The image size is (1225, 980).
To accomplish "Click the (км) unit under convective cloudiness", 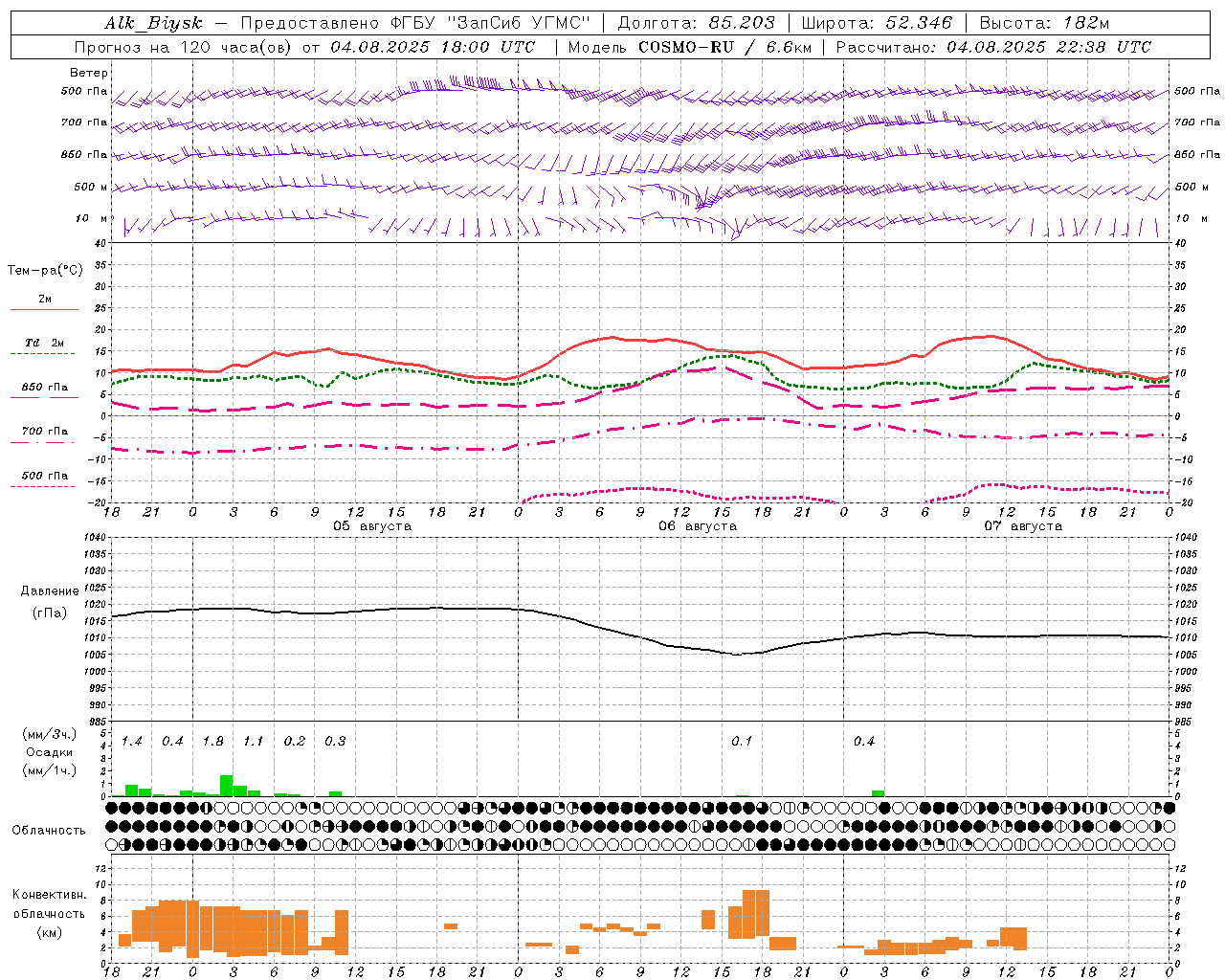I will [x=49, y=932].
